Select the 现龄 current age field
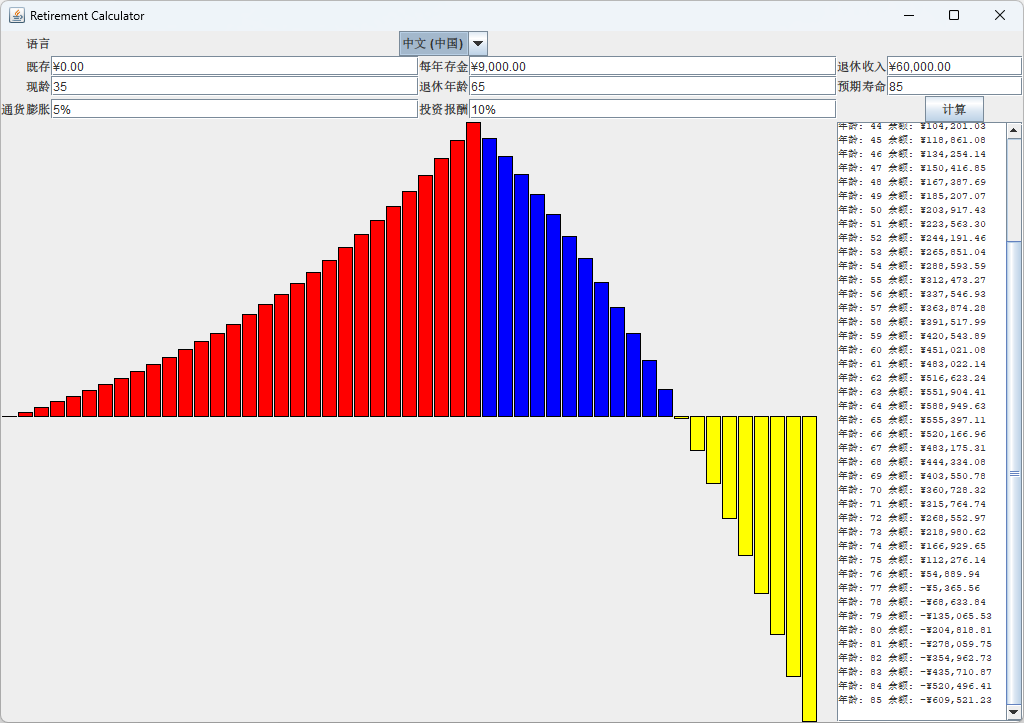Viewport: 1024px width, 723px height. 234,87
